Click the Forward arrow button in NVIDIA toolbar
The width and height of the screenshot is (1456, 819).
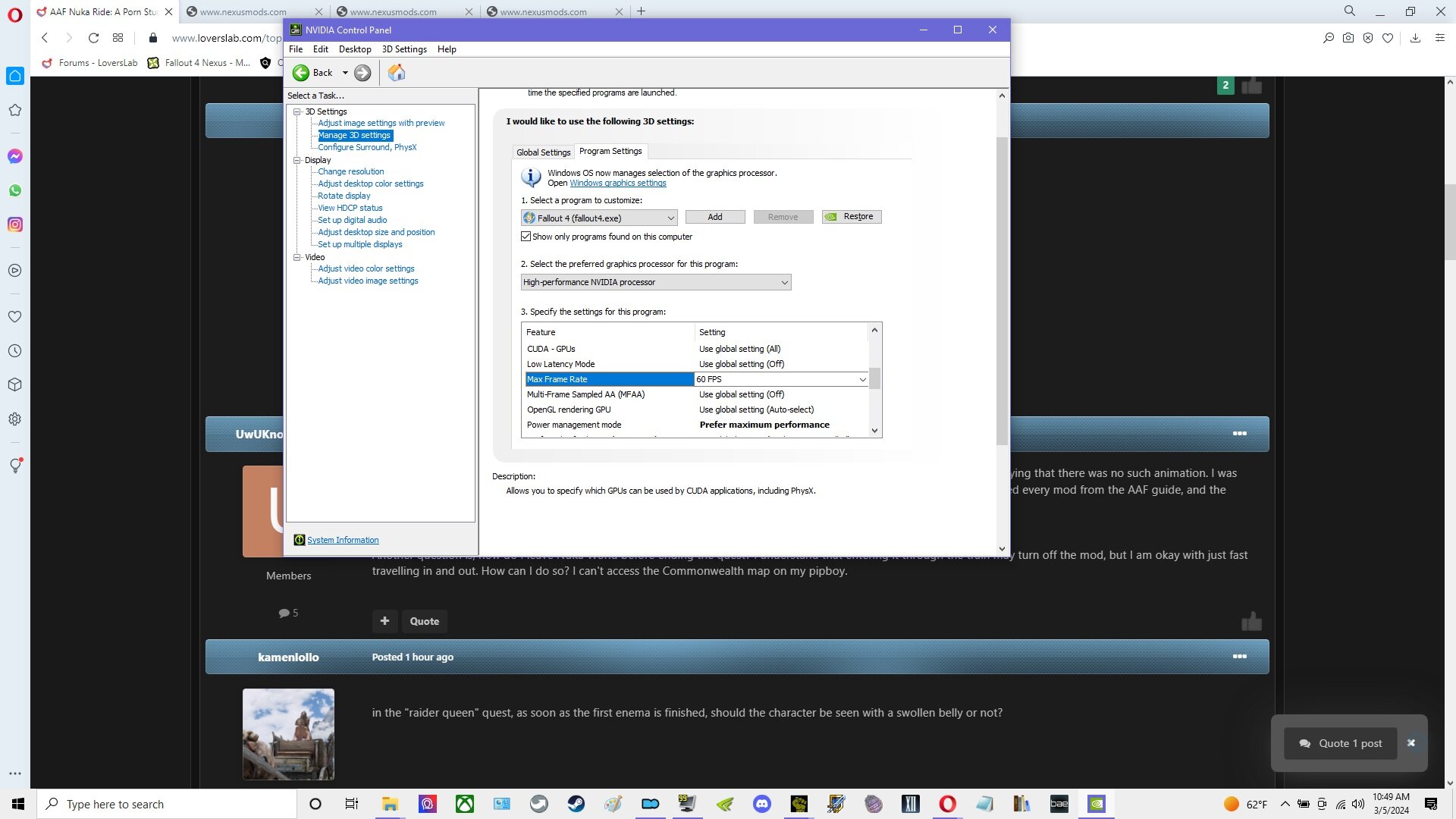[x=362, y=73]
